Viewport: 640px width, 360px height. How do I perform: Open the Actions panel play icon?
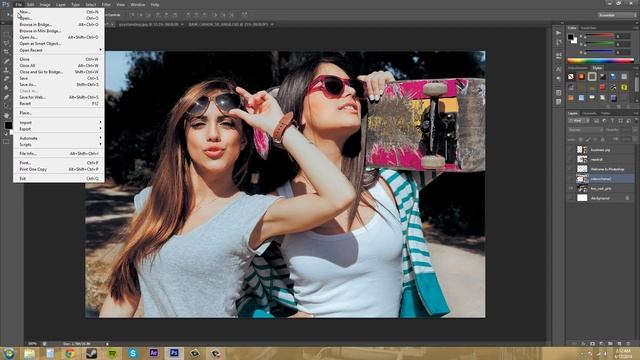pyautogui.click(x=558, y=33)
